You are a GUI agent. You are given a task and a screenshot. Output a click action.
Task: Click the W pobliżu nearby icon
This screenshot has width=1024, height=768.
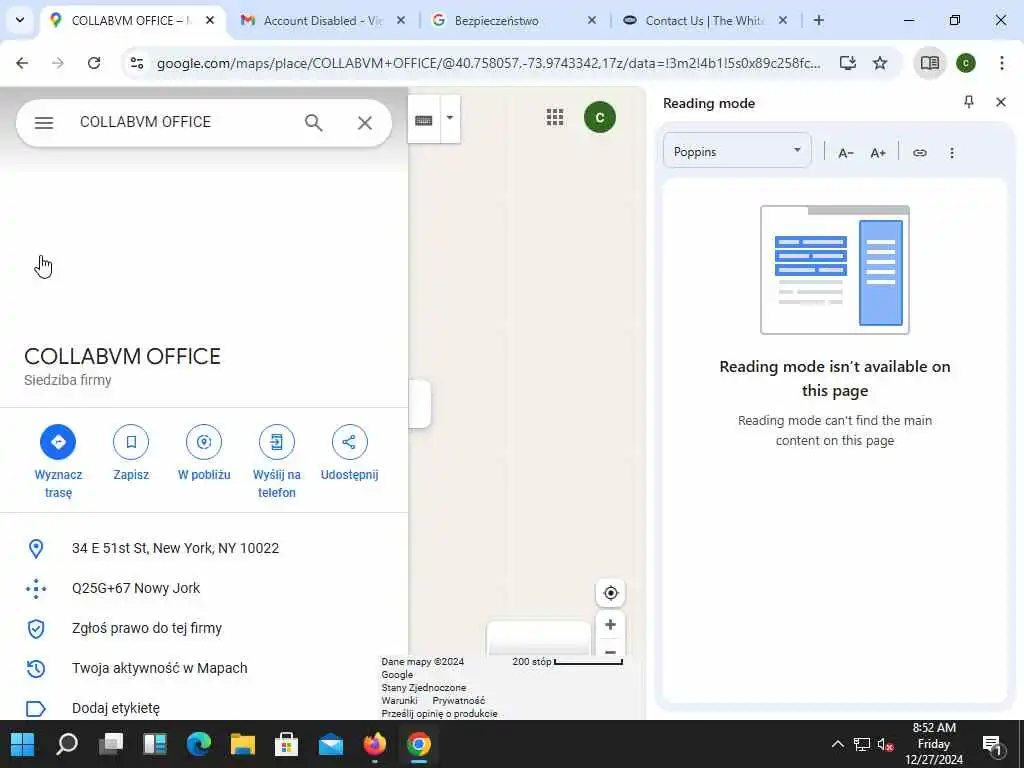204,442
